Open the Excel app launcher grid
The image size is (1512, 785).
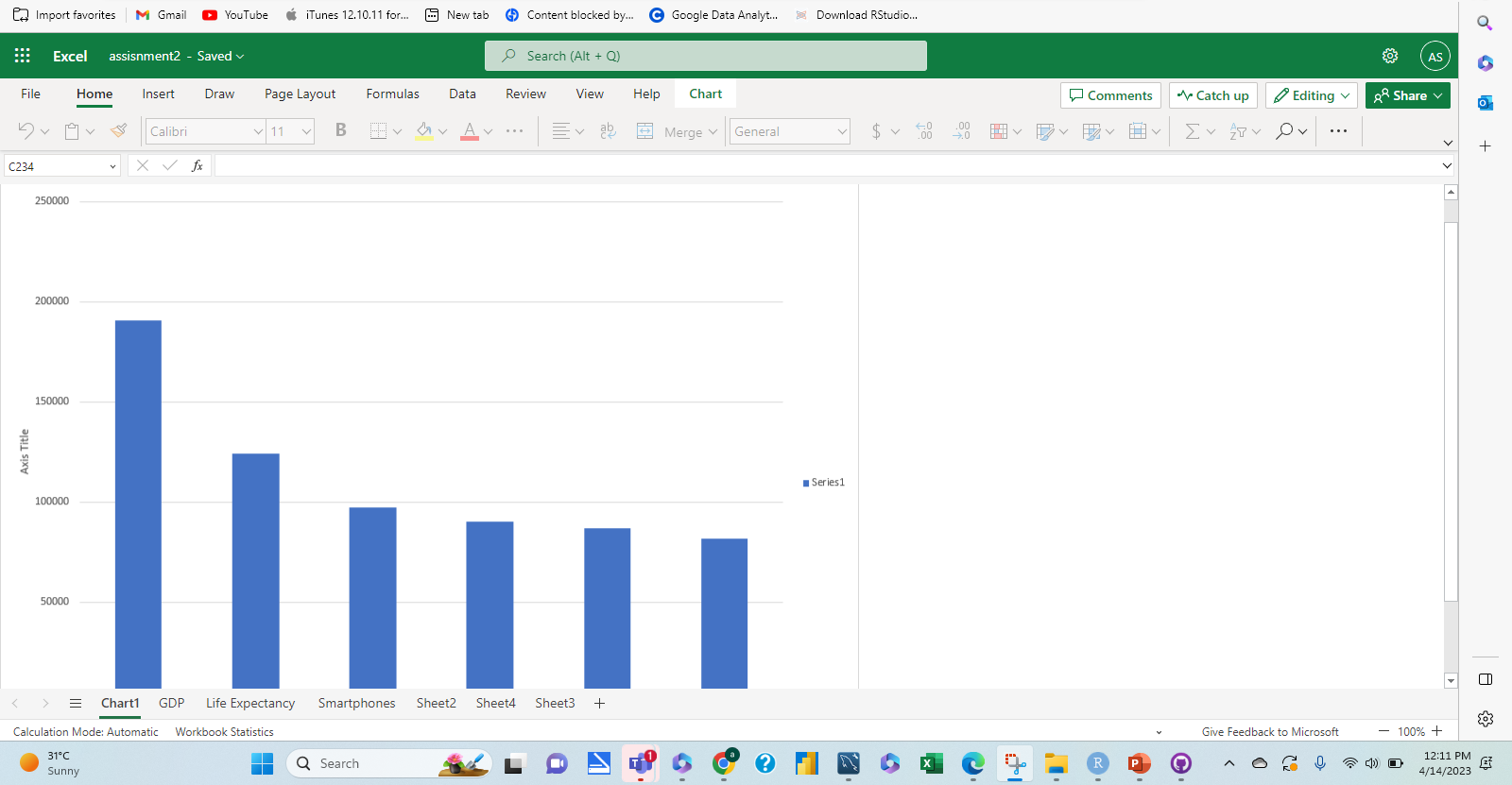pyautogui.click(x=23, y=56)
